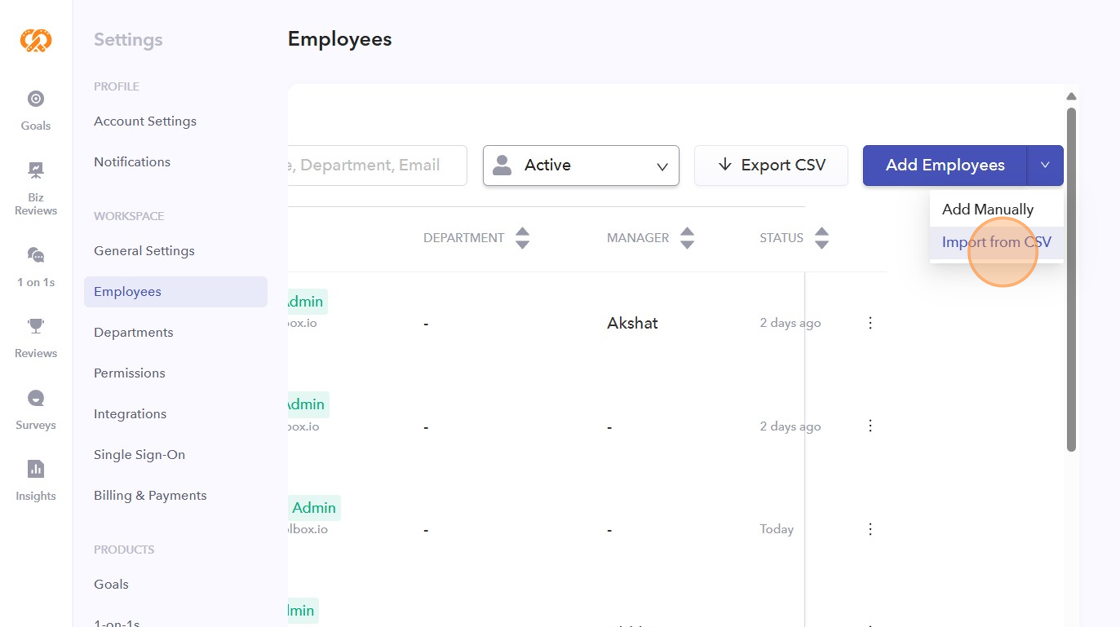The image size is (1120, 627).
Task: Open the Goals target icon
Action: point(36,99)
